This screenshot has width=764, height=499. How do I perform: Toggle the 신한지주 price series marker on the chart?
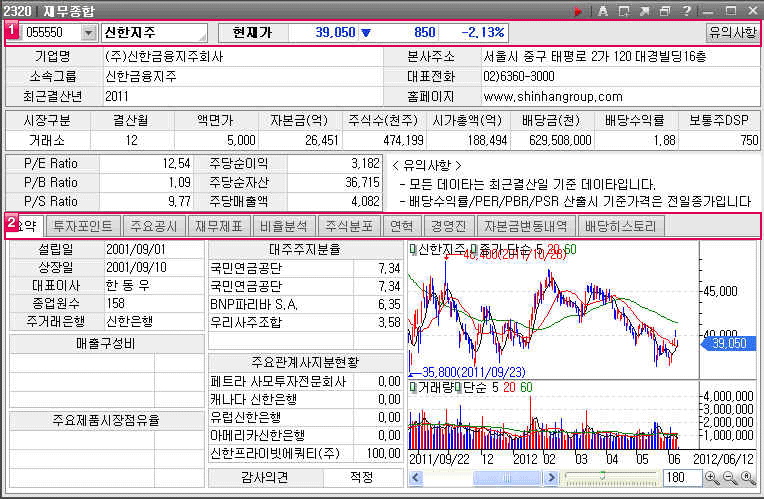(413, 250)
